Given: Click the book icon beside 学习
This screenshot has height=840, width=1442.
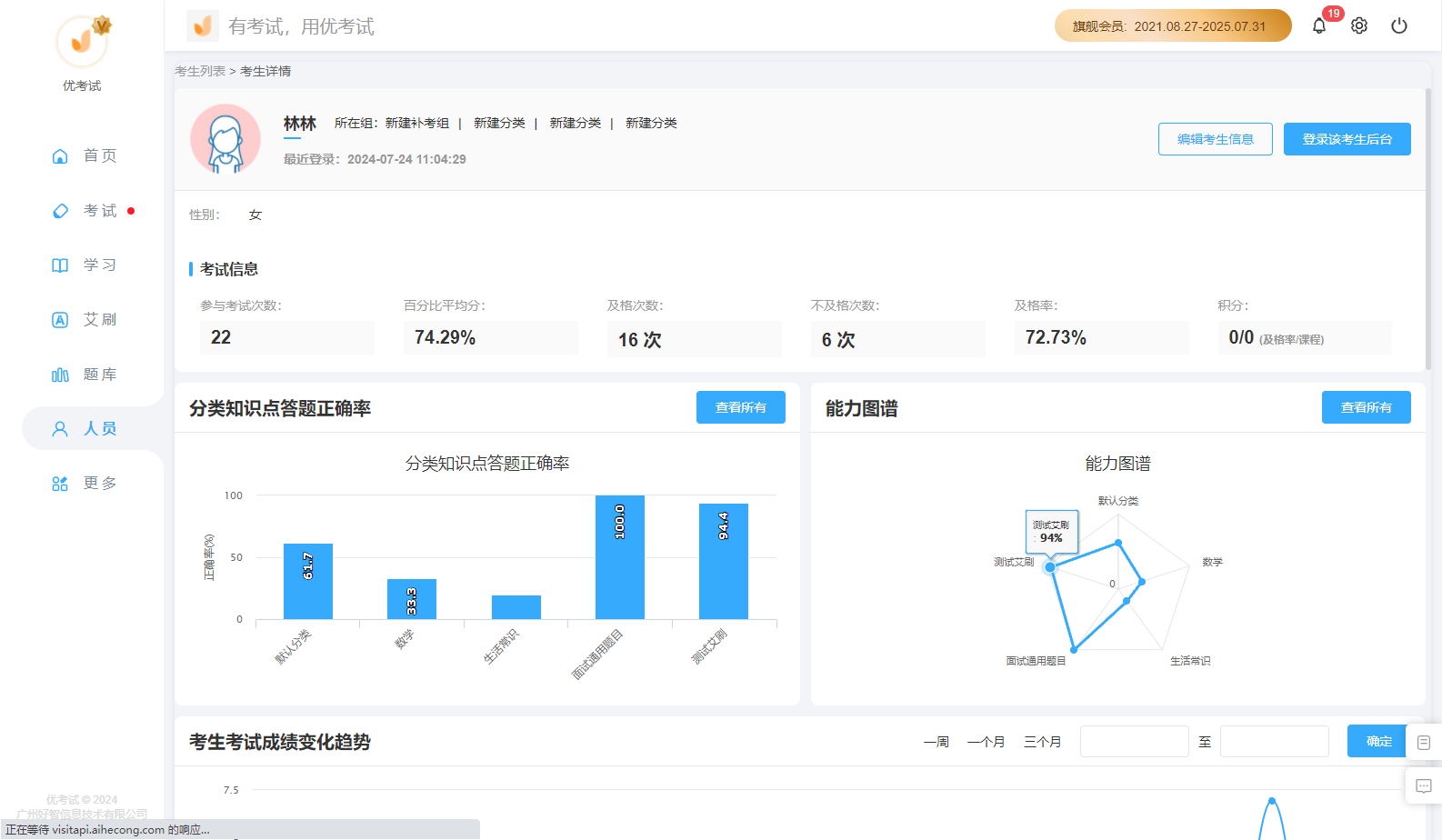Looking at the screenshot, I should point(60,265).
